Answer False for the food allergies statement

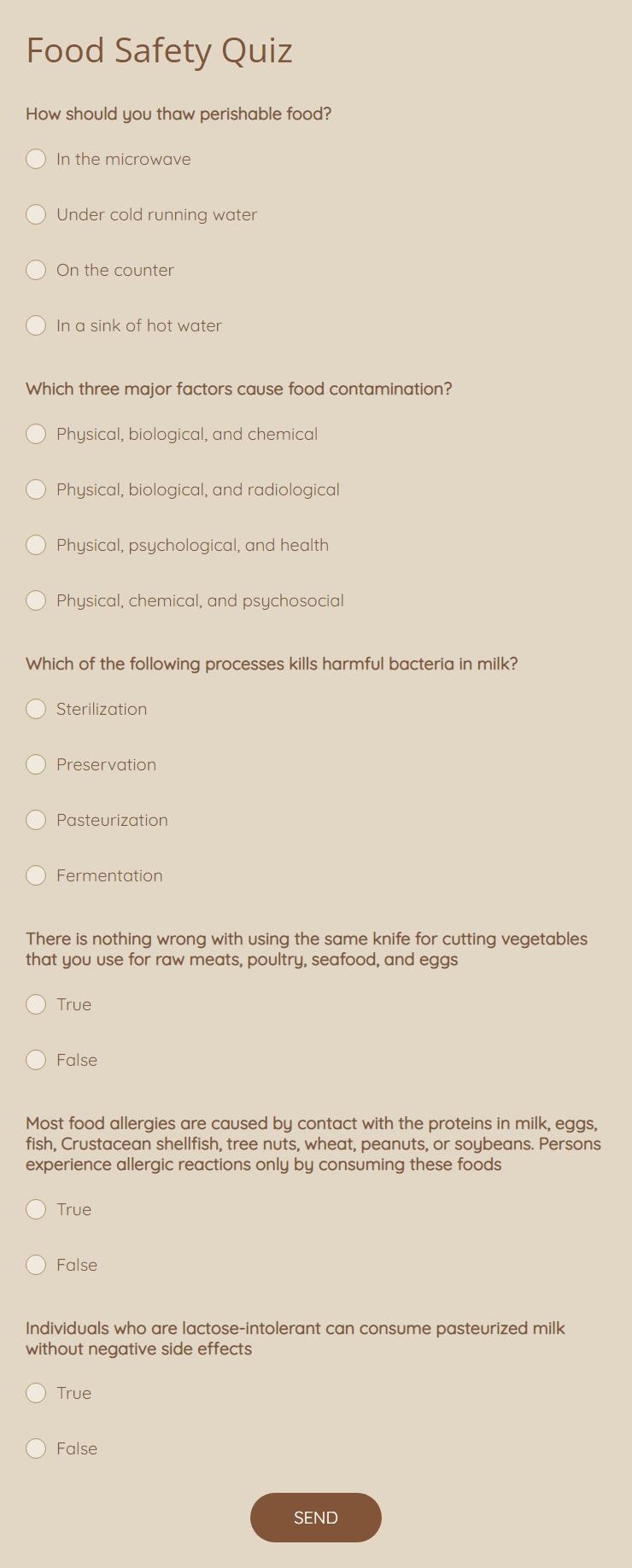(x=36, y=1265)
